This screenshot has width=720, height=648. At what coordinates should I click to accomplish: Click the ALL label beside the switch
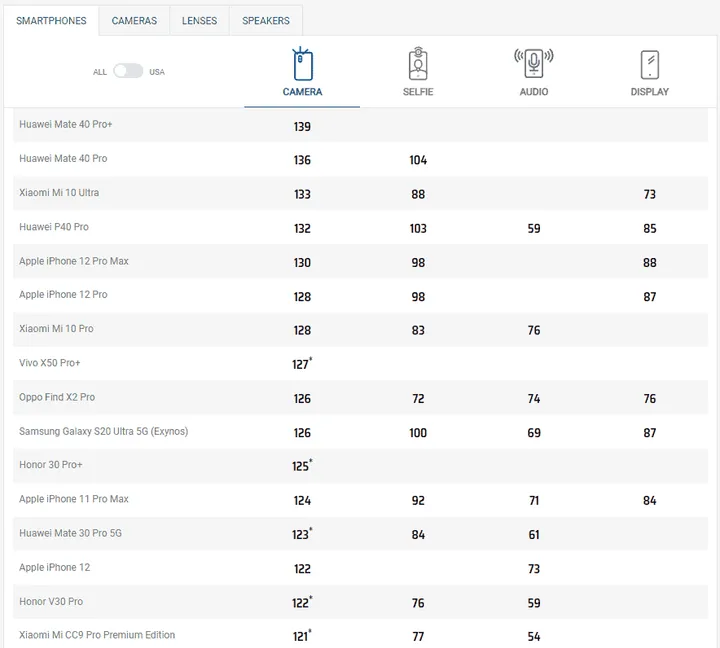(x=100, y=72)
